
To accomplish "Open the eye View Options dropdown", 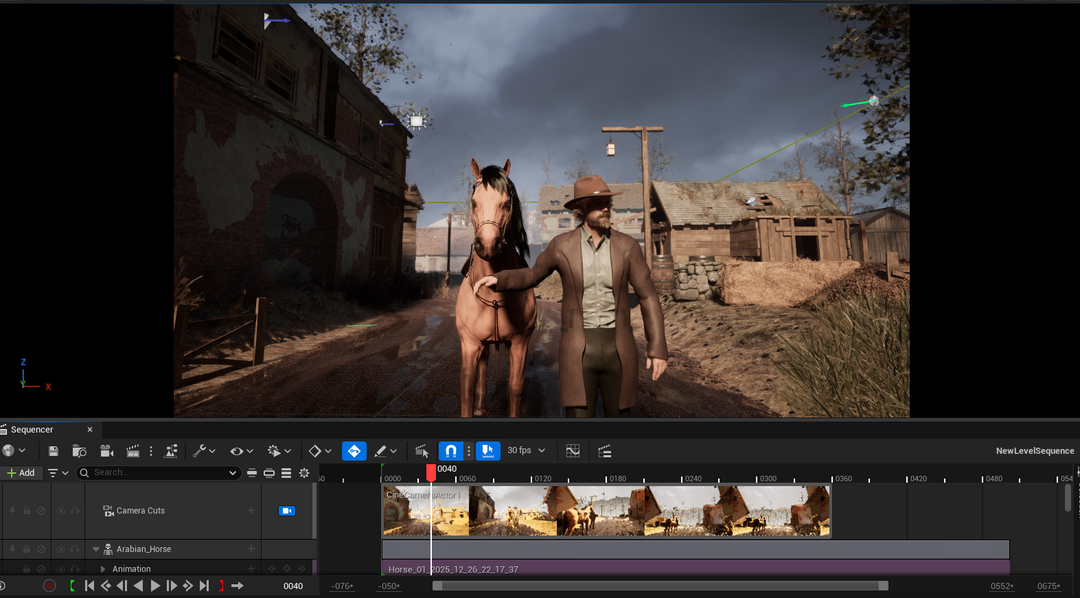I will (x=242, y=451).
